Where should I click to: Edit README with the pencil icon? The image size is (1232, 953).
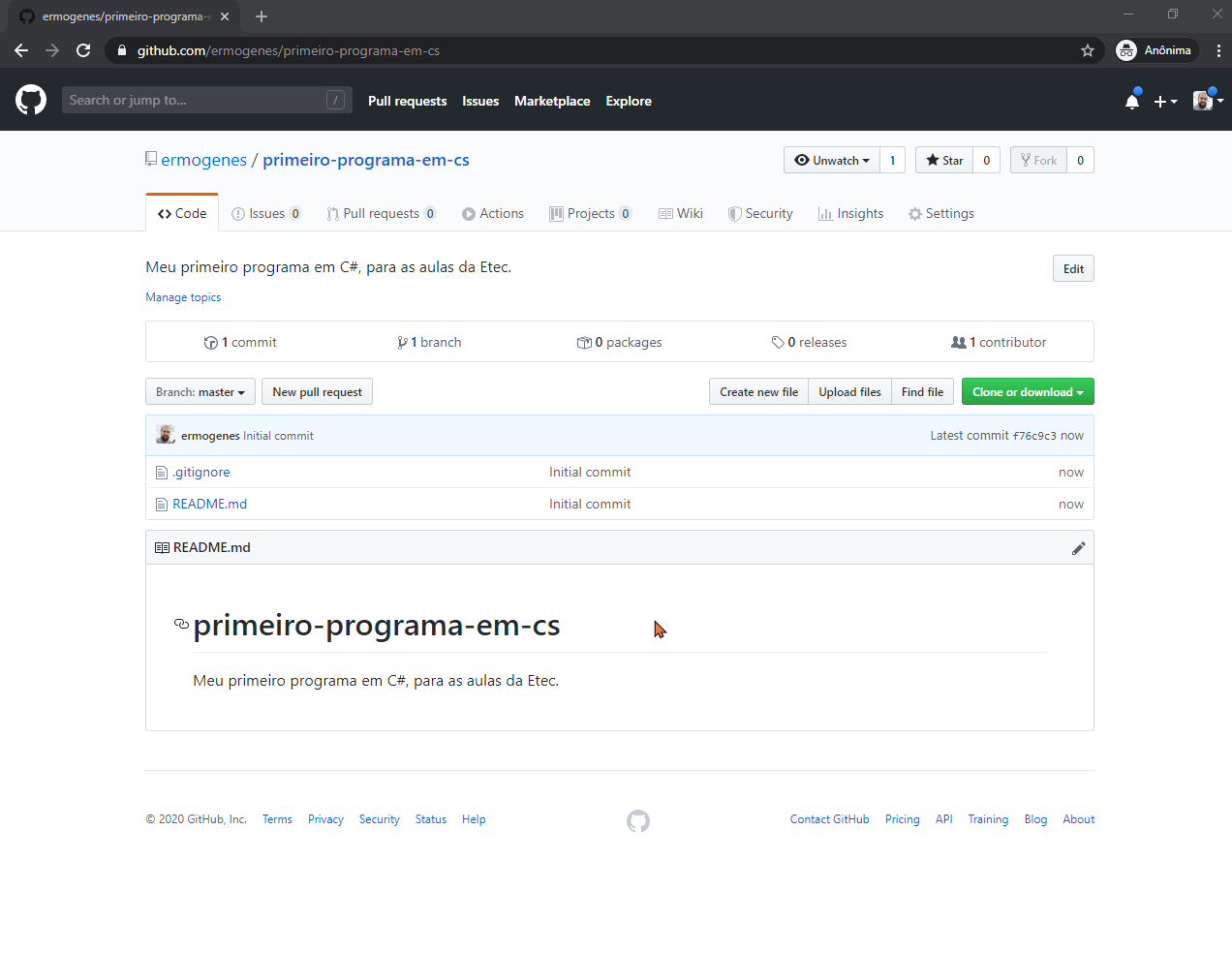1078,548
